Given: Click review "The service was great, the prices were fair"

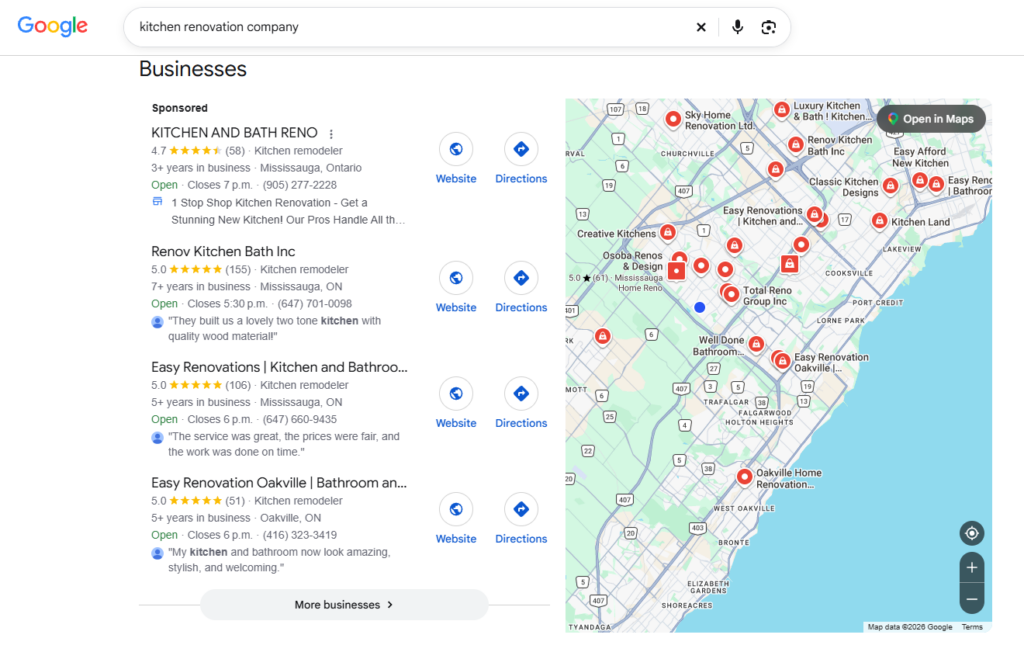Looking at the screenshot, I should [x=283, y=444].
